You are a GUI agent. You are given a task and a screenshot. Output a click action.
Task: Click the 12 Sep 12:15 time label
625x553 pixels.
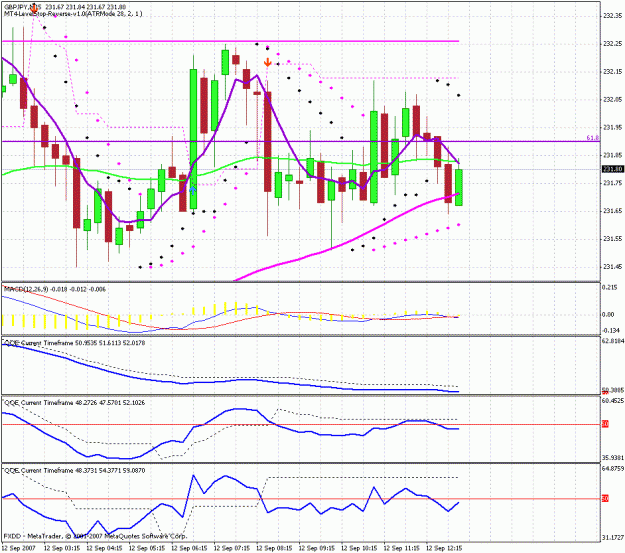click(x=444, y=548)
